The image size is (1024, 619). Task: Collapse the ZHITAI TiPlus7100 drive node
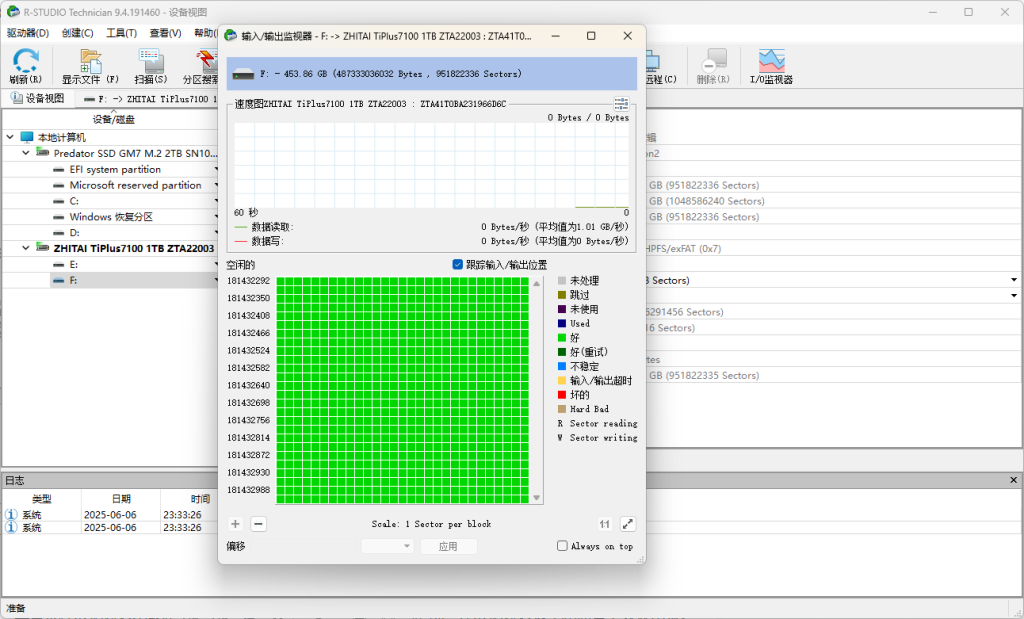27,248
